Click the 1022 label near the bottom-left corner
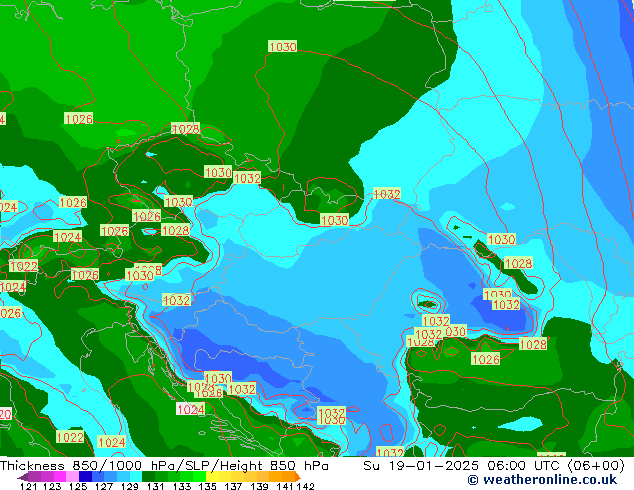This screenshot has width=634, height=490. tap(70, 437)
